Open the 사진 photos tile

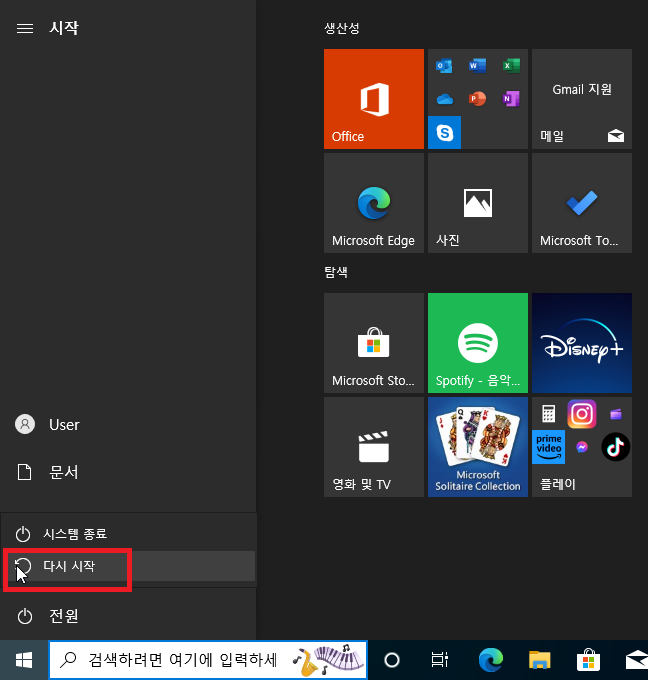[x=478, y=203]
